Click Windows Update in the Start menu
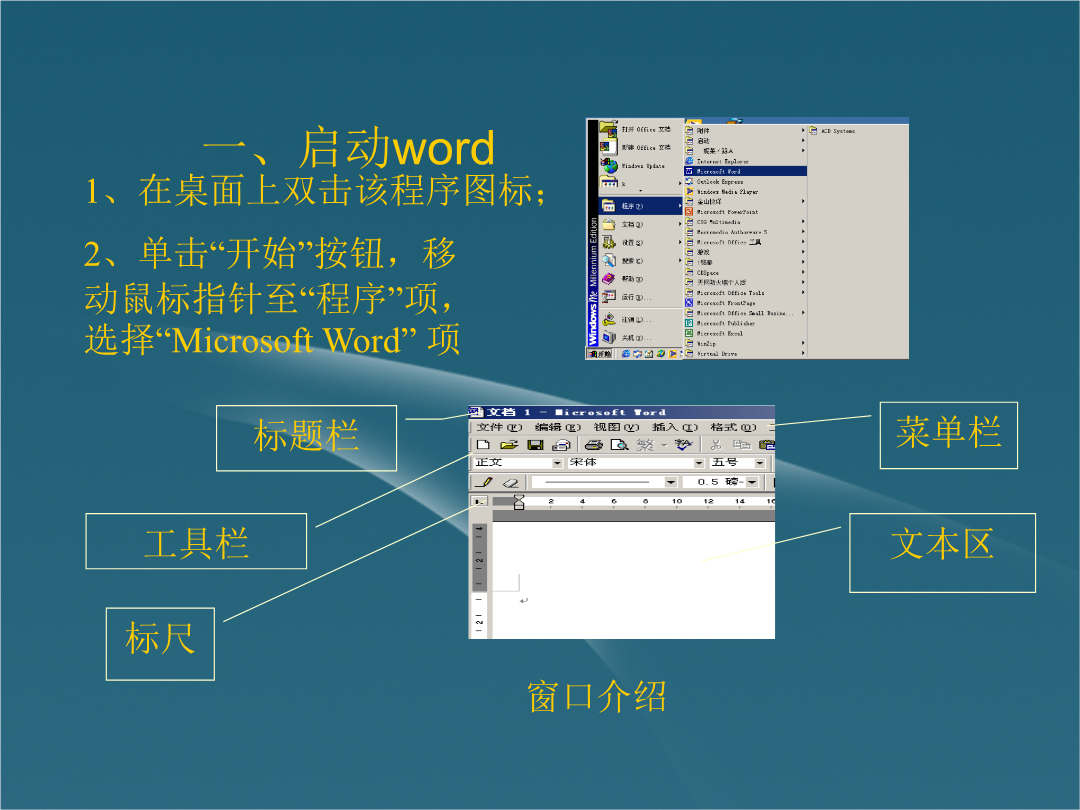This screenshot has height=810, width=1080. click(x=640, y=165)
